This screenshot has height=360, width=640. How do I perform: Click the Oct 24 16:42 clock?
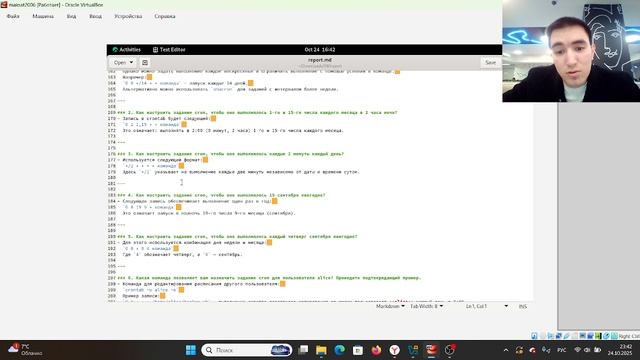(x=320, y=49)
